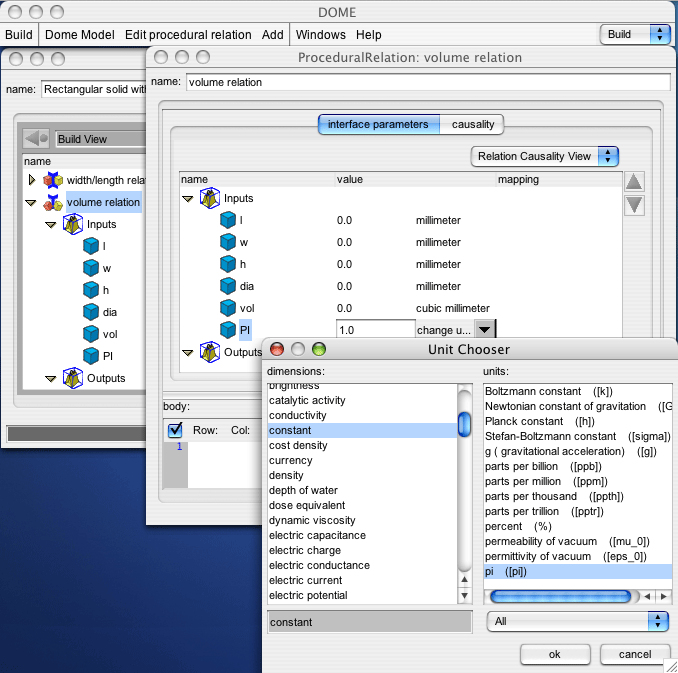Open the Build menu
678x673 pixels.
click(19, 35)
